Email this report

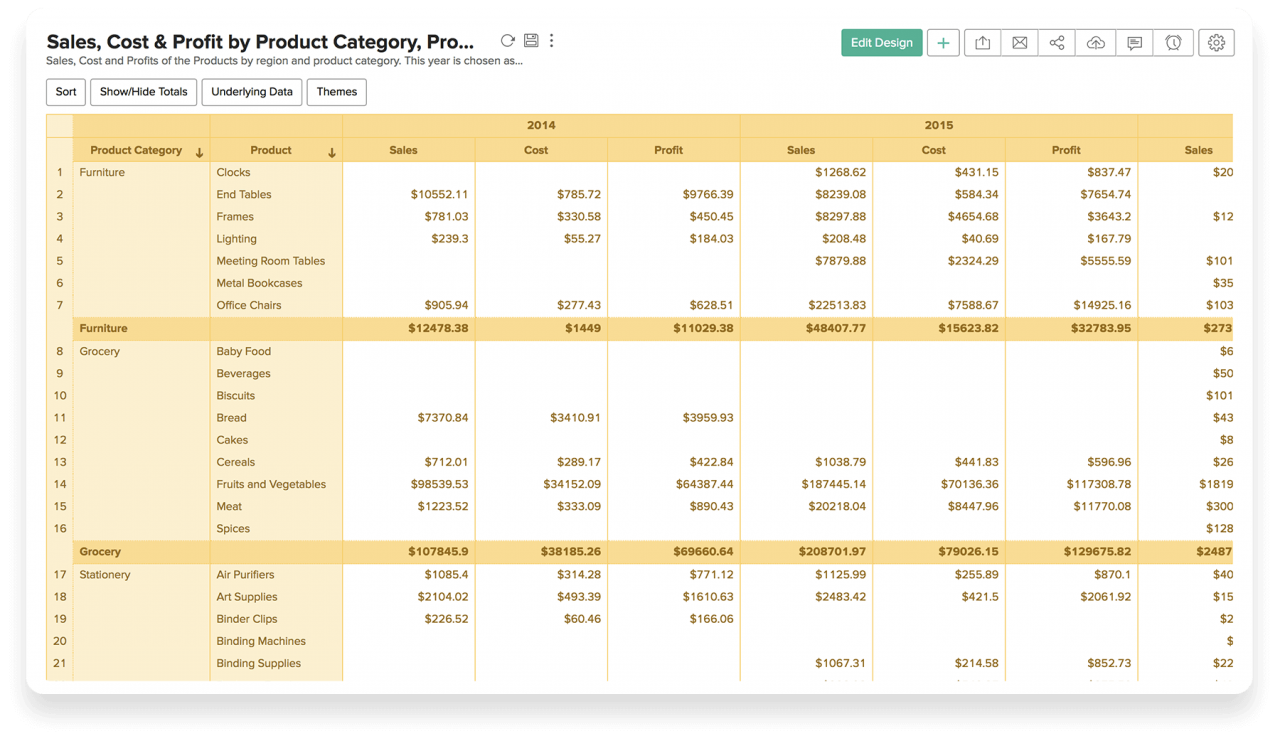1019,42
